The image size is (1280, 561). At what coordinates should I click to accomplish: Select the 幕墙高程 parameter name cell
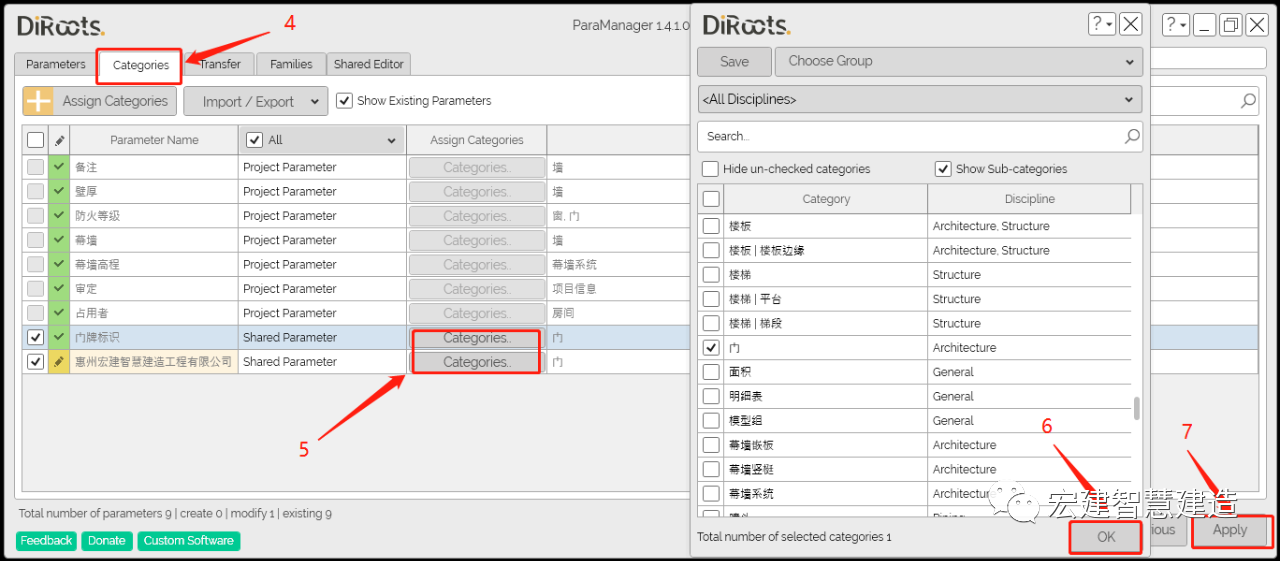[153, 264]
